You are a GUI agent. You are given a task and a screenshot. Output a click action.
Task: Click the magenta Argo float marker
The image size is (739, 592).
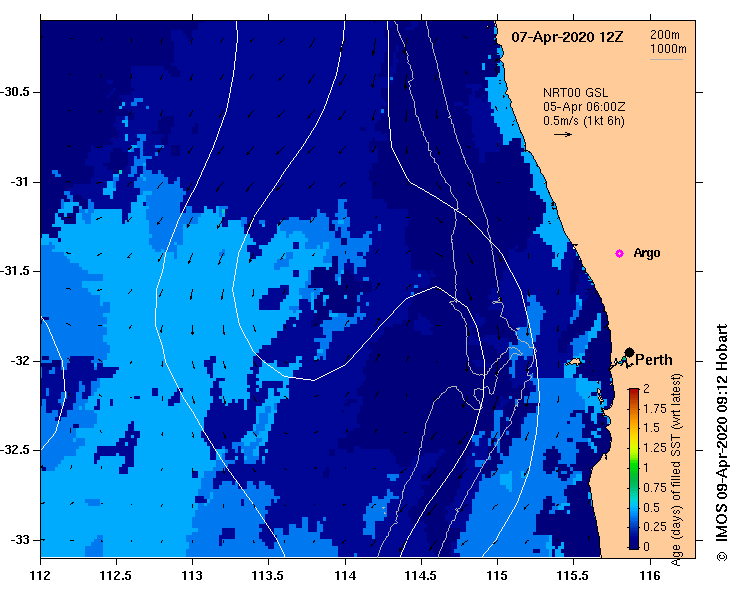click(619, 254)
